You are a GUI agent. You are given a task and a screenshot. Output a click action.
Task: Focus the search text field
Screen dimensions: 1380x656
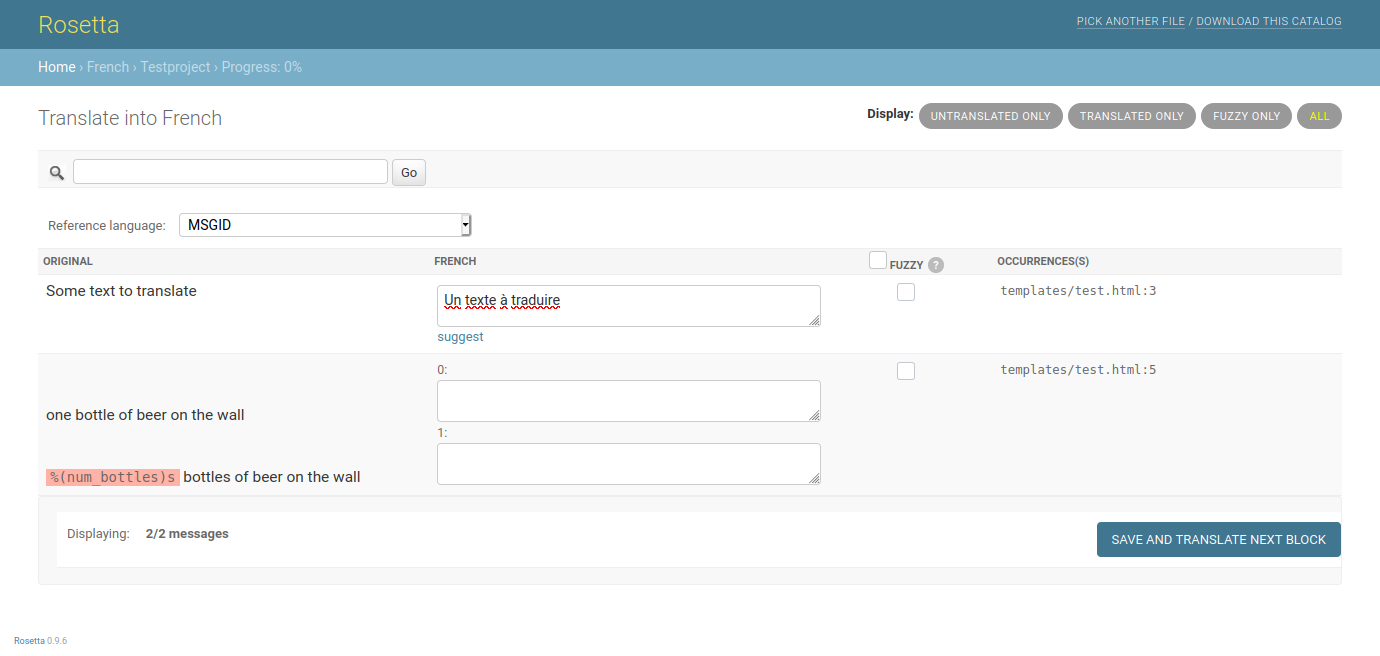click(230, 172)
